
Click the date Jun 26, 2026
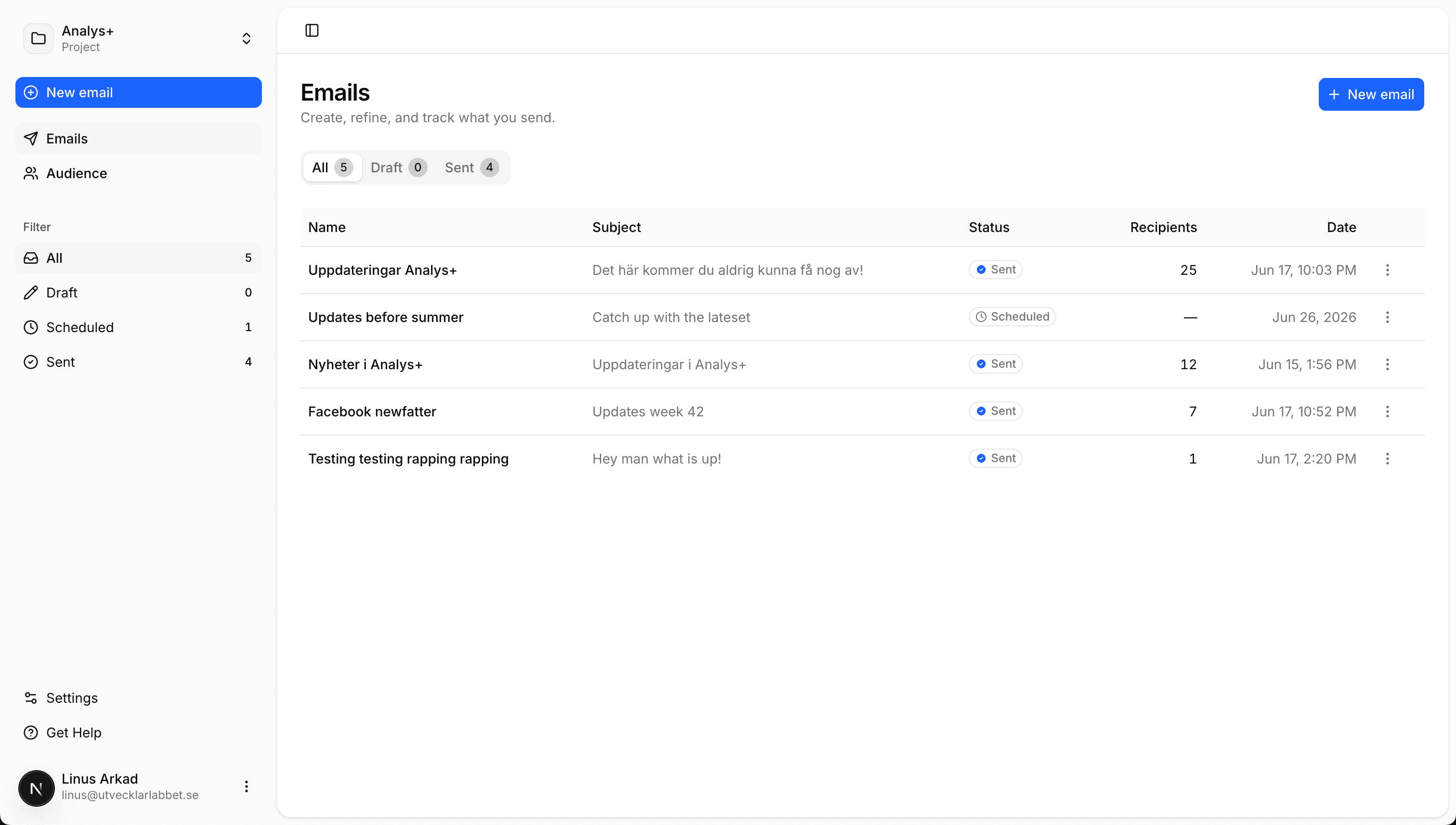click(1314, 317)
